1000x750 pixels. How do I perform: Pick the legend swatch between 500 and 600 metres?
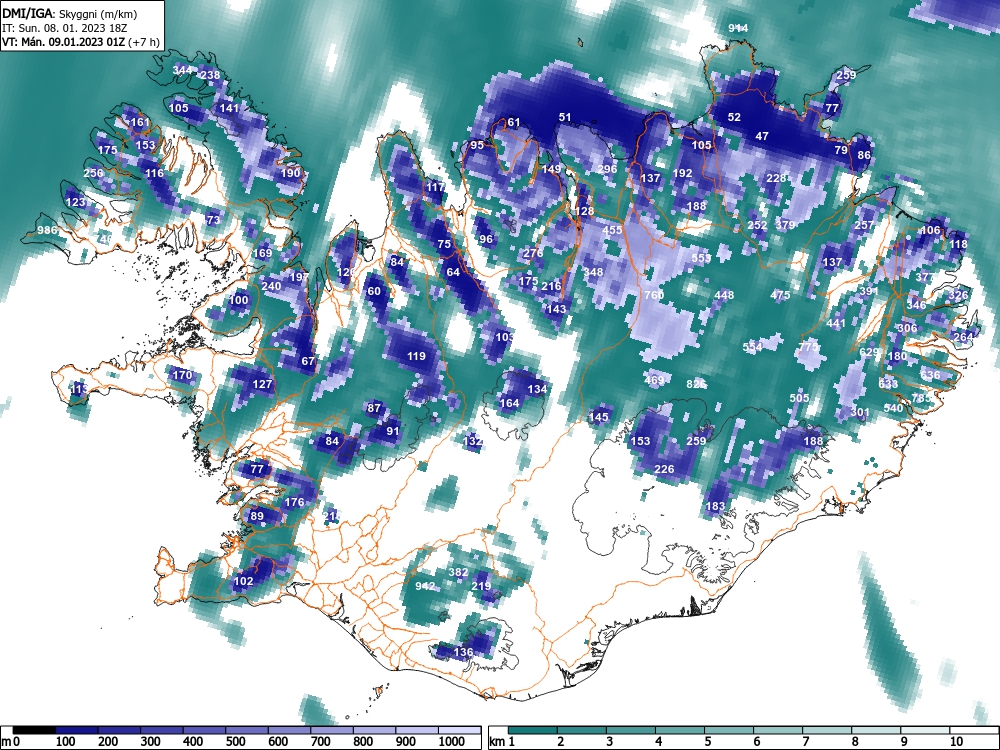(x=247, y=730)
